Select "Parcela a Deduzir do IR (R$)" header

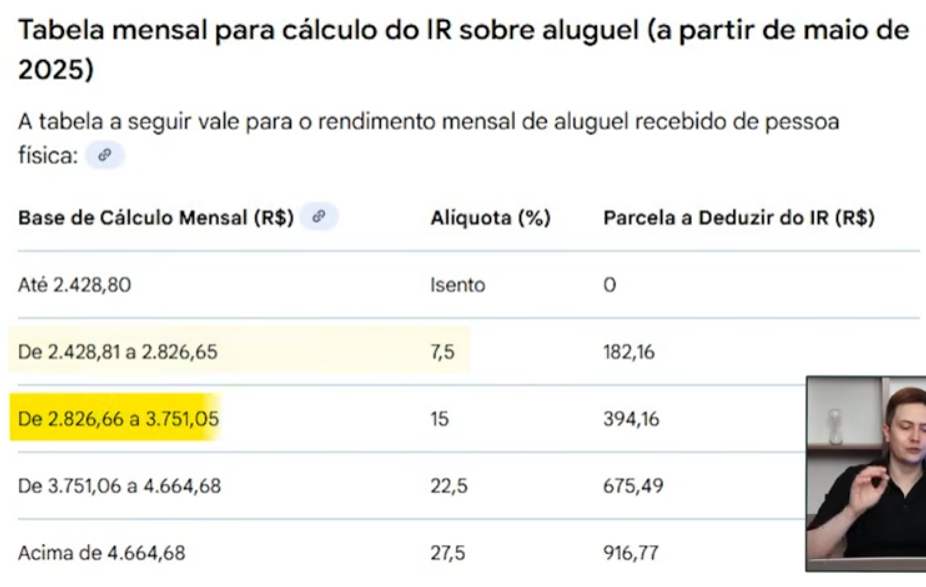(739, 218)
